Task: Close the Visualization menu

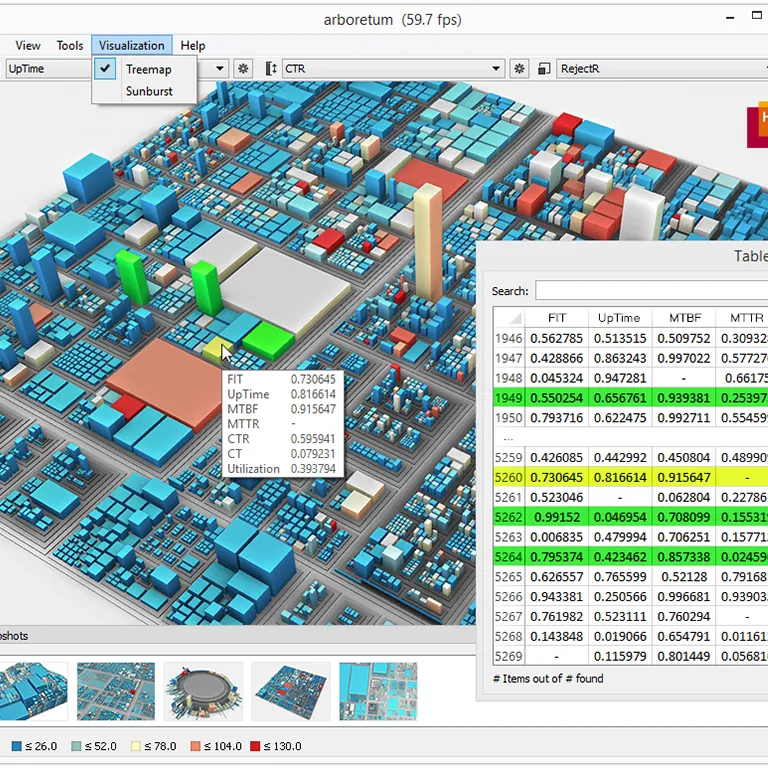Action: coord(132,46)
